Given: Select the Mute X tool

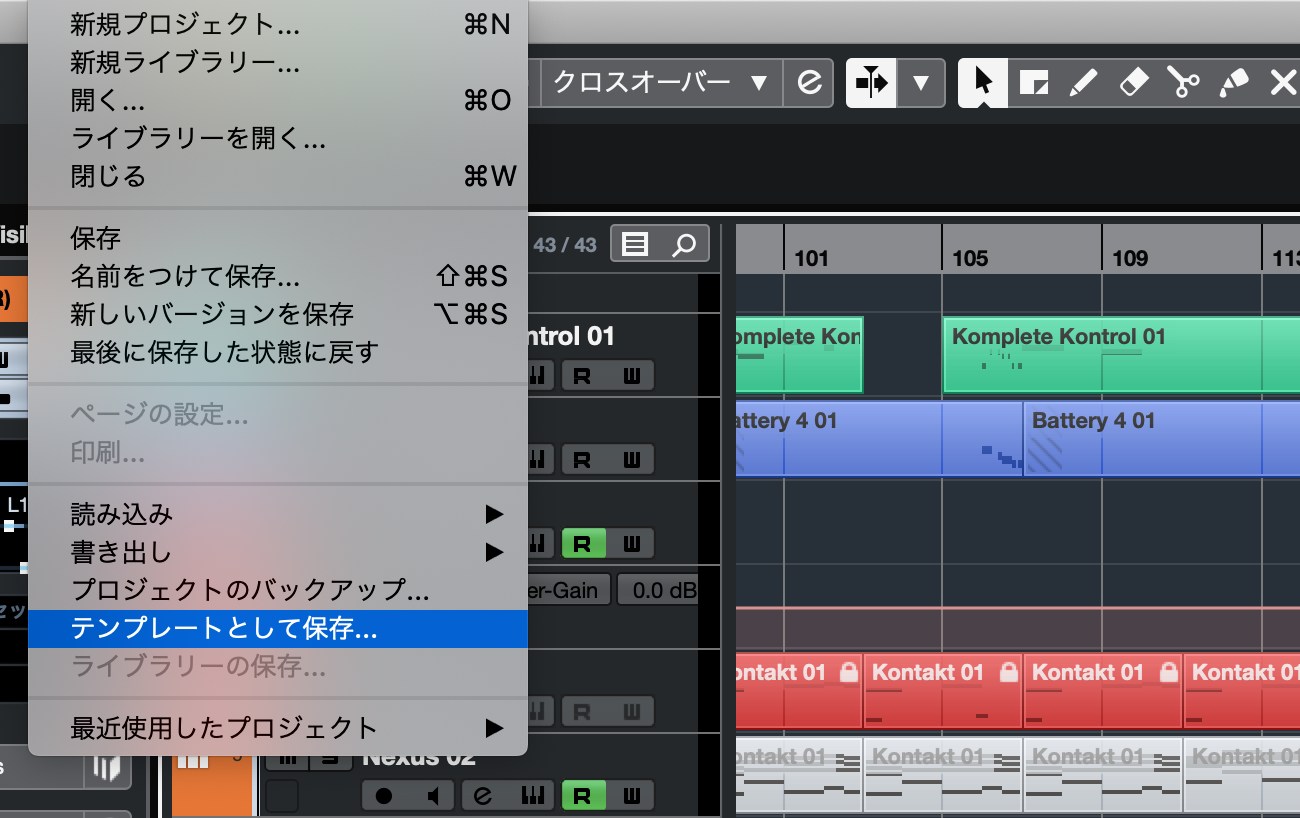Looking at the screenshot, I should 1281,82.
